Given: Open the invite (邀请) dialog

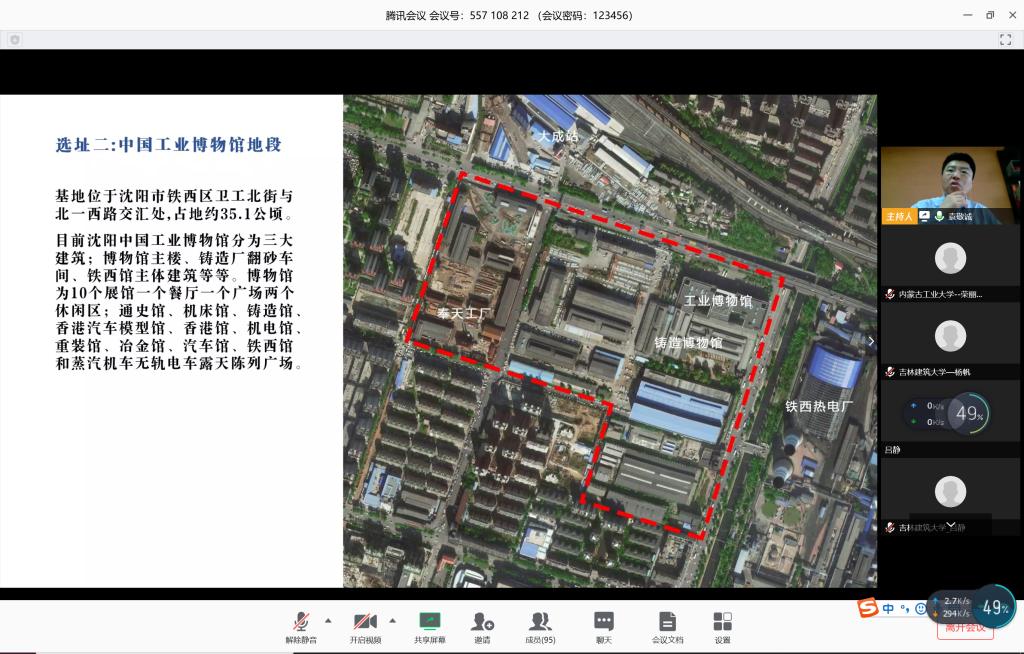Looking at the screenshot, I should pos(482,627).
